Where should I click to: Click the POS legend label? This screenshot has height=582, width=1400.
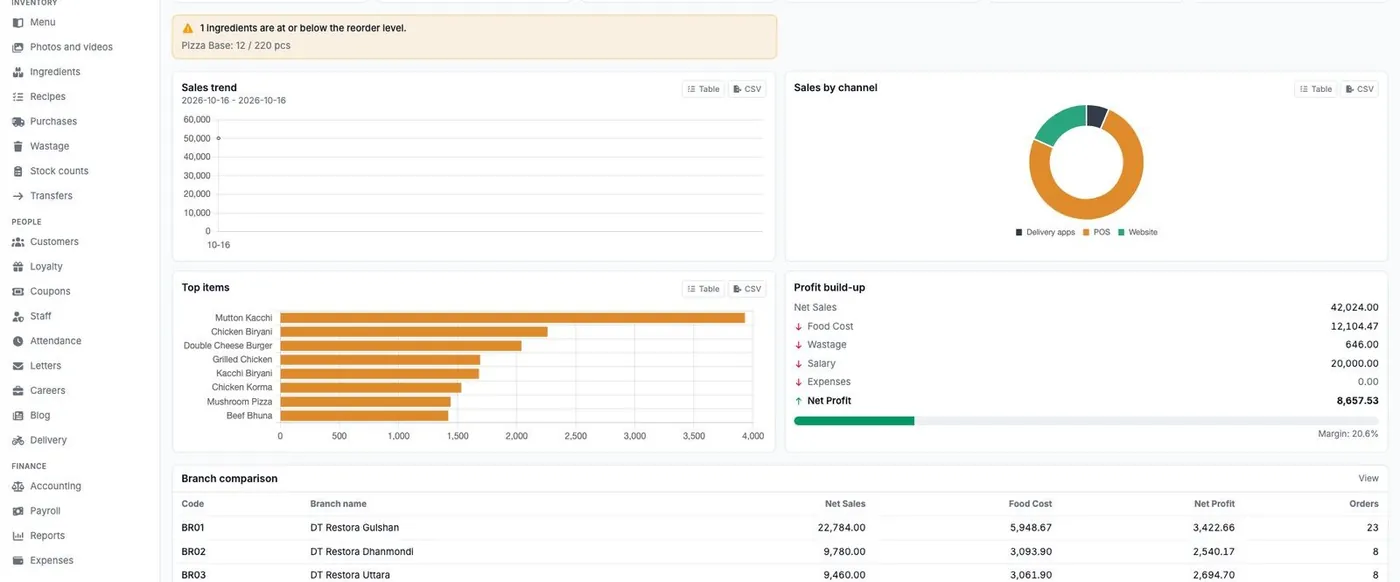point(1101,232)
